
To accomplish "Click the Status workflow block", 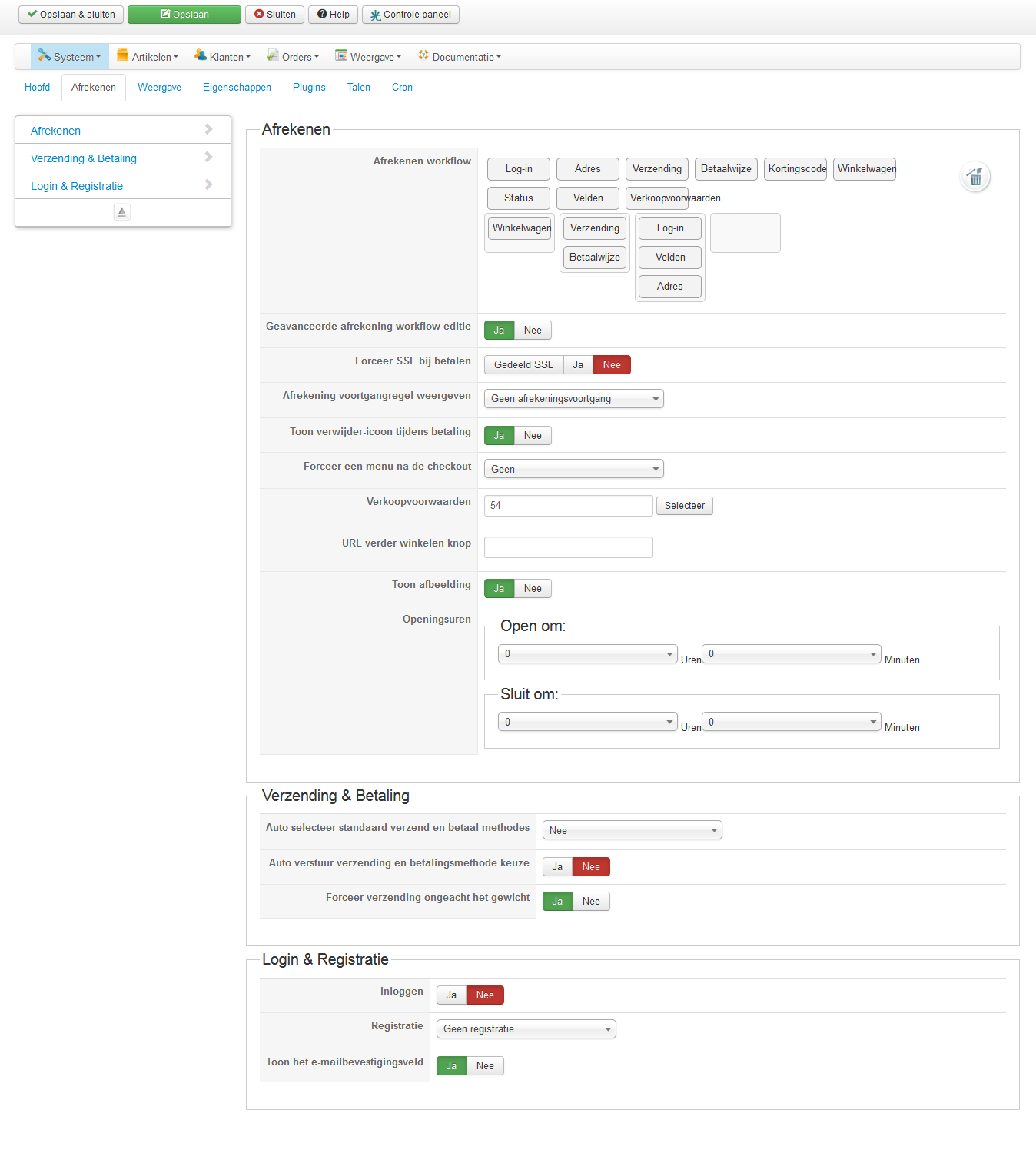I will pyautogui.click(x=519, y=198).
